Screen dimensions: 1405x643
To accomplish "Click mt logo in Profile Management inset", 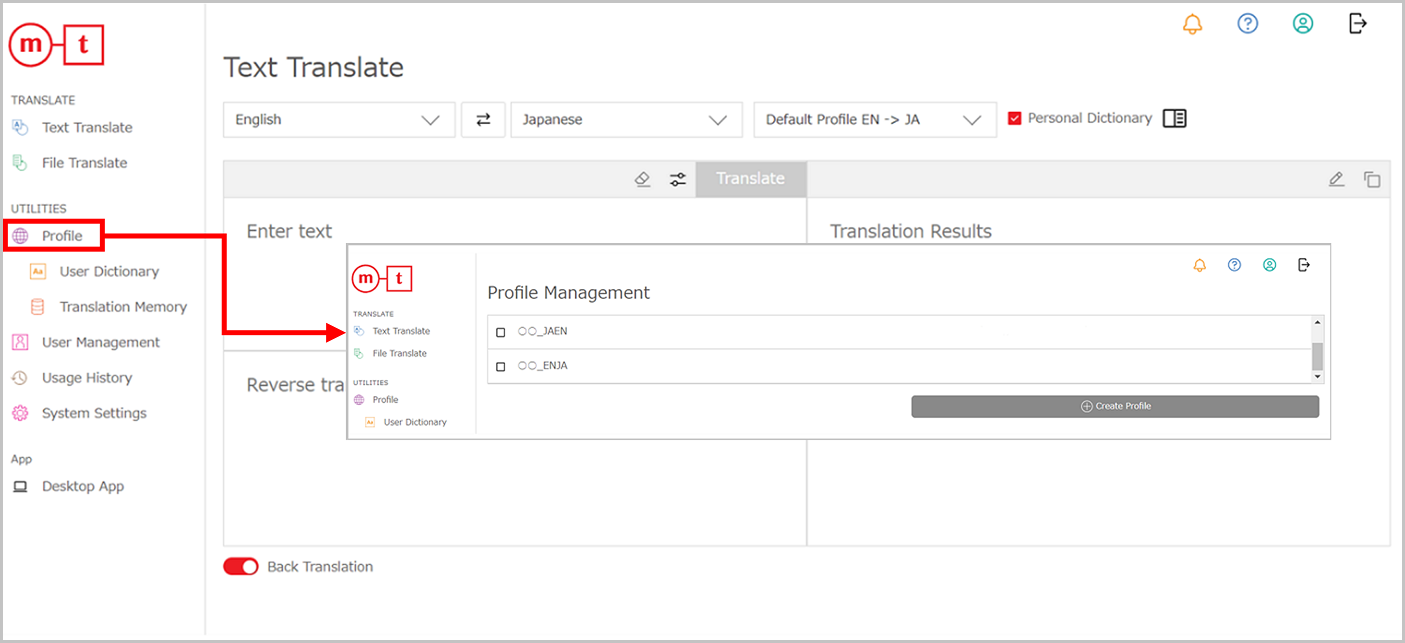I will 383,279.
